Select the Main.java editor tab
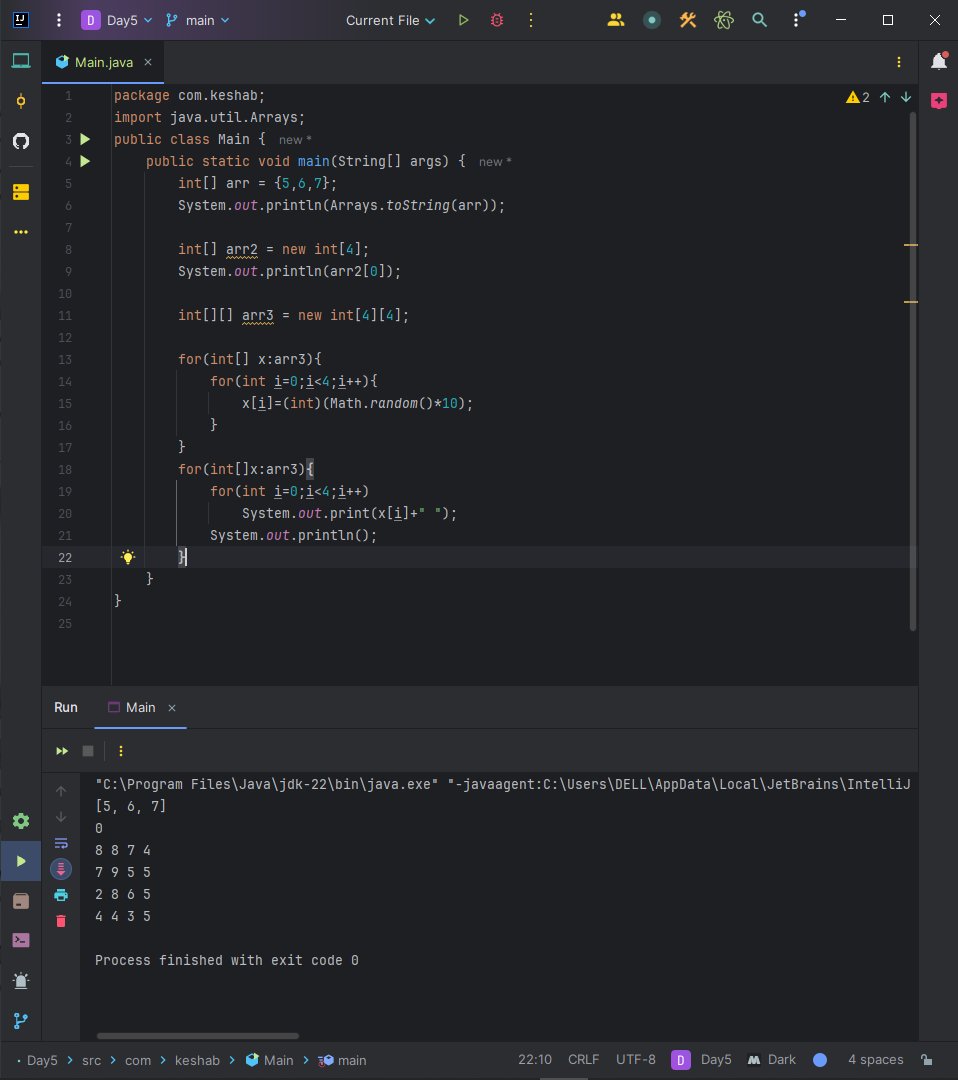 (103, 62)
